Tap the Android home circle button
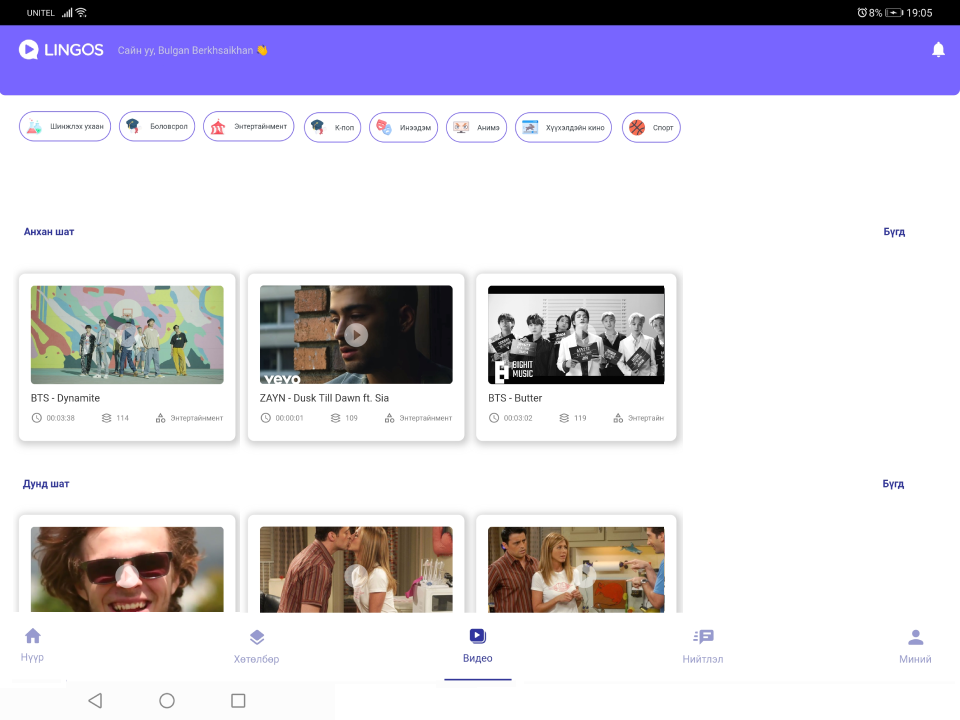 [x=167, y=700]
